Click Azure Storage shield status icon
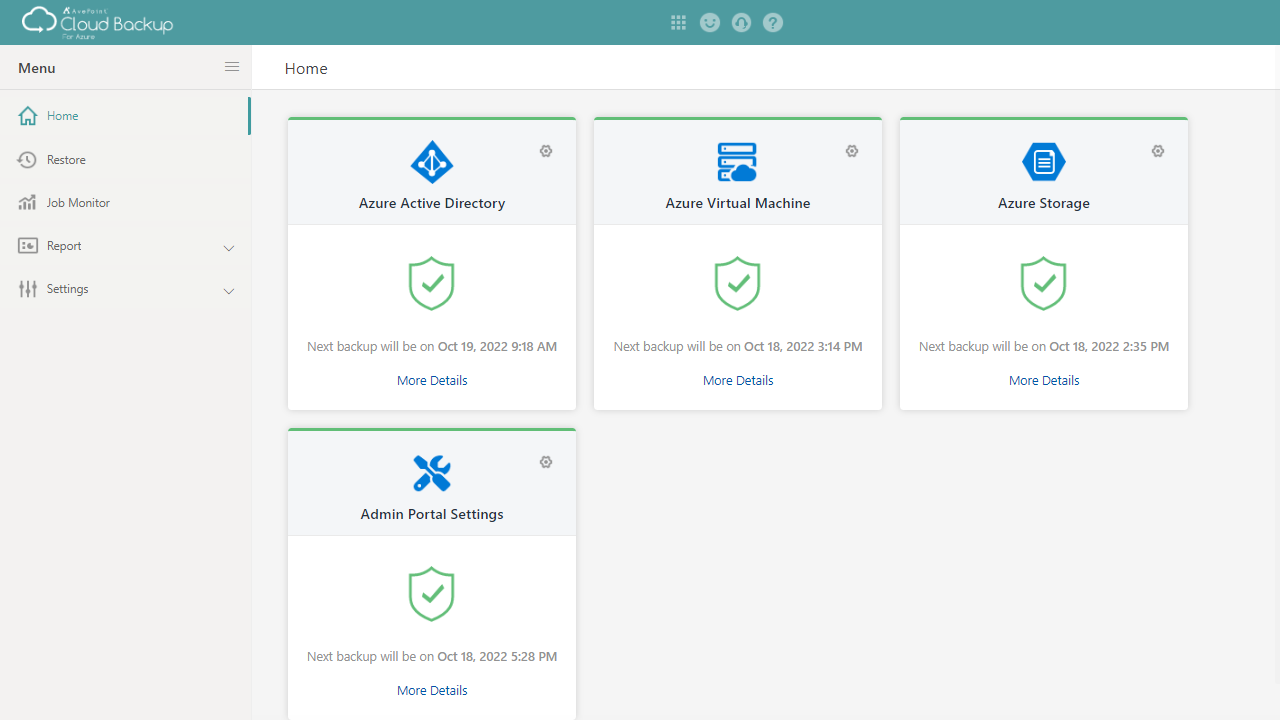The width and height of the screenshot is (1280, 720). point(1044,283)
